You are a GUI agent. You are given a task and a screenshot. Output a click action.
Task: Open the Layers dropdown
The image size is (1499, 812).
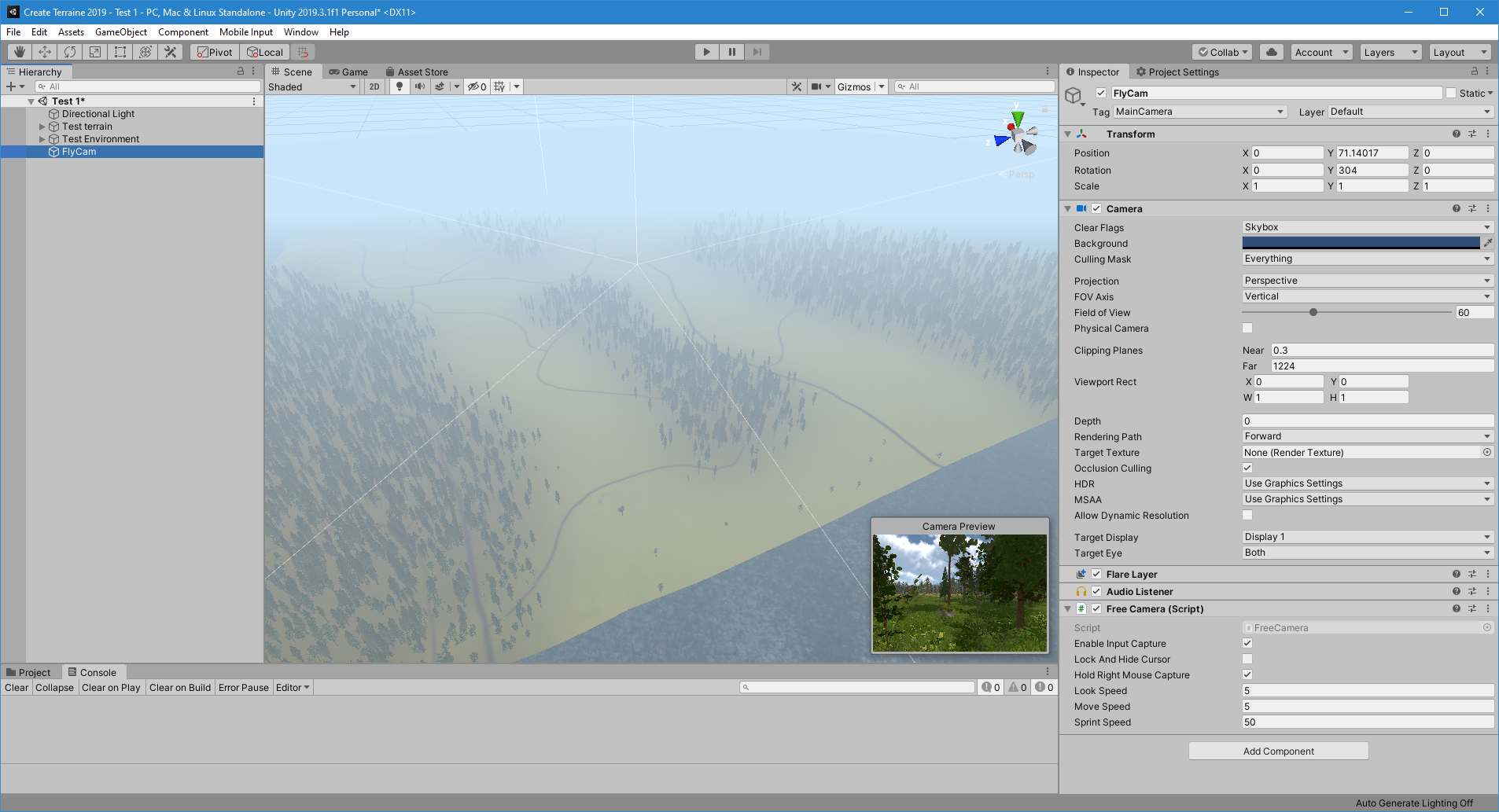(1390, 52)
